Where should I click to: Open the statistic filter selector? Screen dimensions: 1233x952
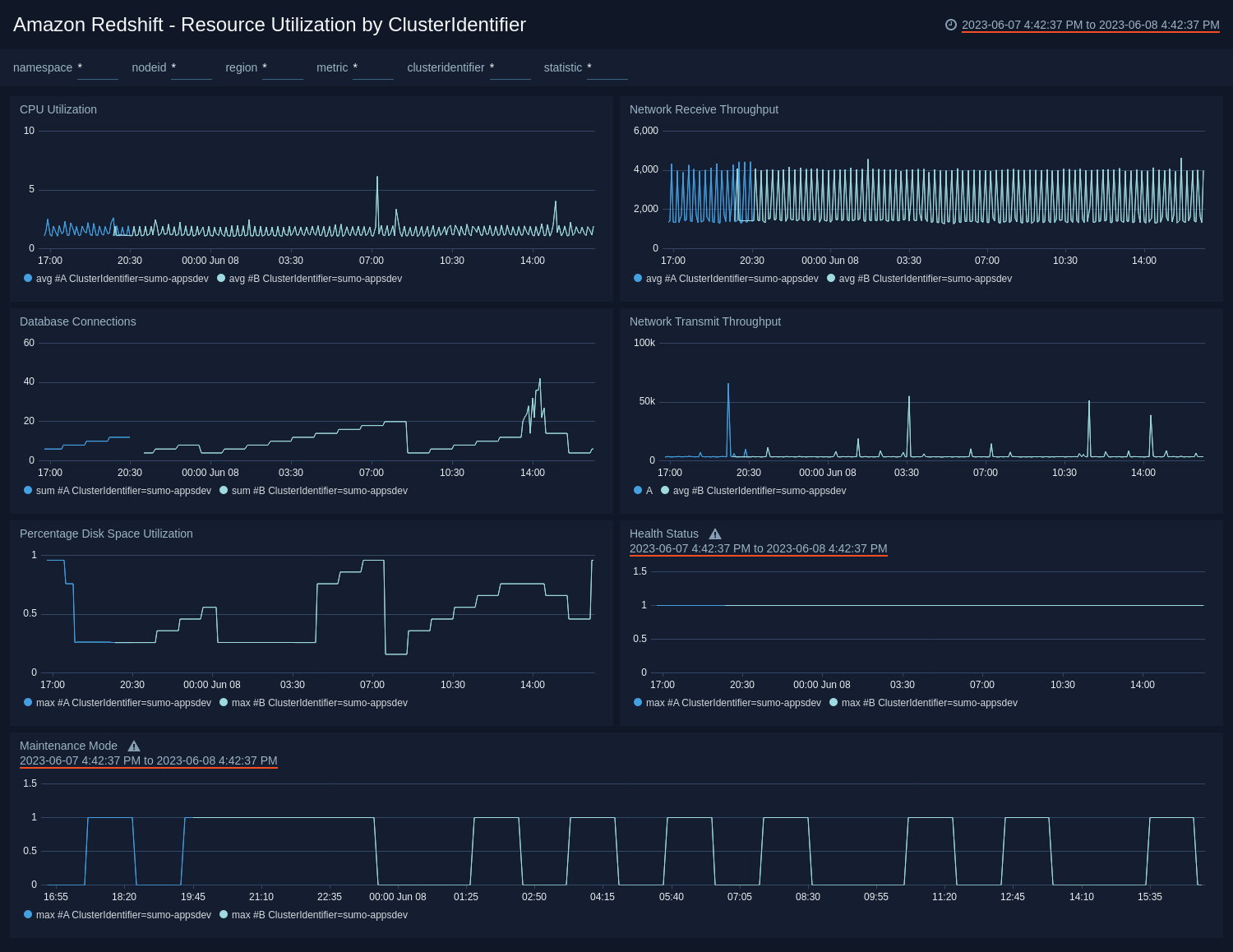(607, 72)
